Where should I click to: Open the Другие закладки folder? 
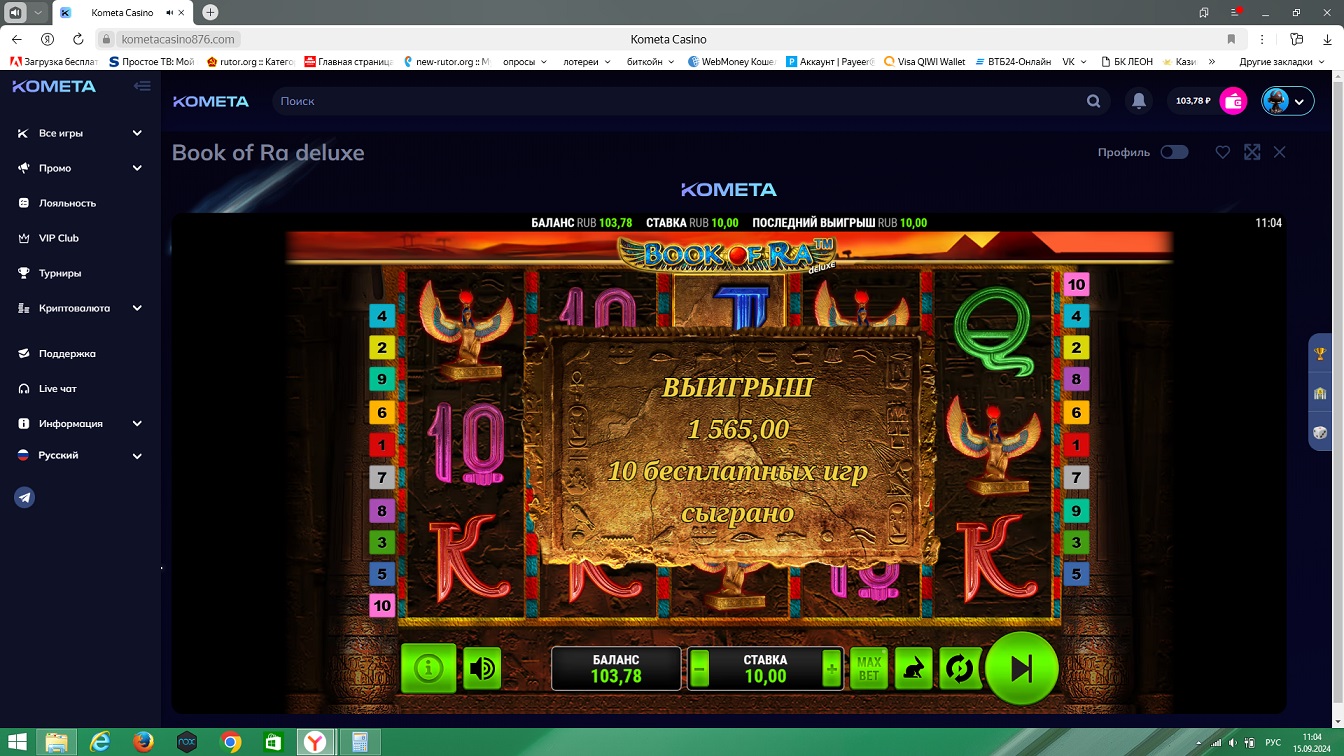coord(1282,61)
